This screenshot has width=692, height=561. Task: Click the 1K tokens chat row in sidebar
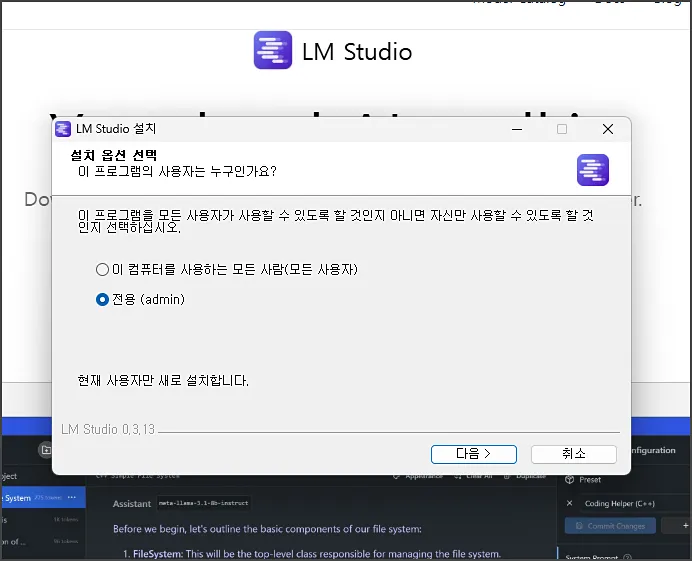point(43,520)
